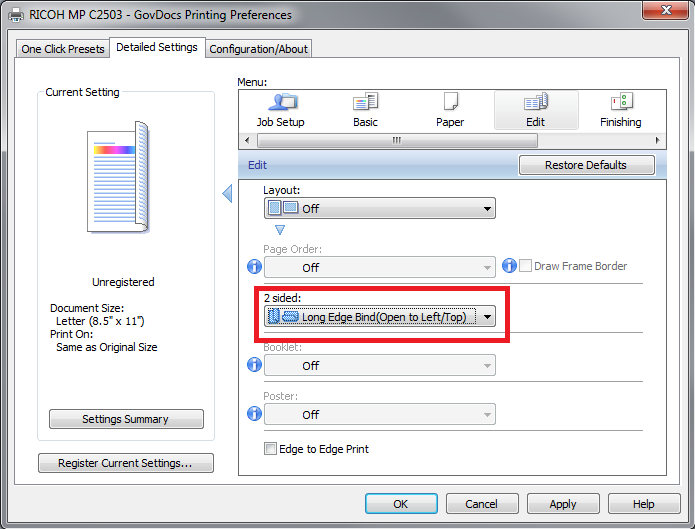Enable the Edge to Edge Print checkbox

tap(270, 449)
